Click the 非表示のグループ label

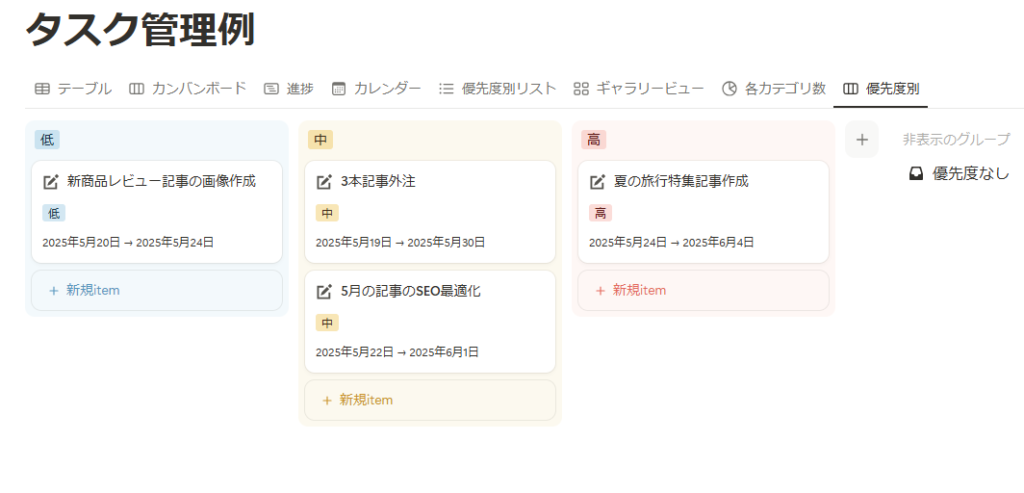pyautogui.click(x=956, y=139)
